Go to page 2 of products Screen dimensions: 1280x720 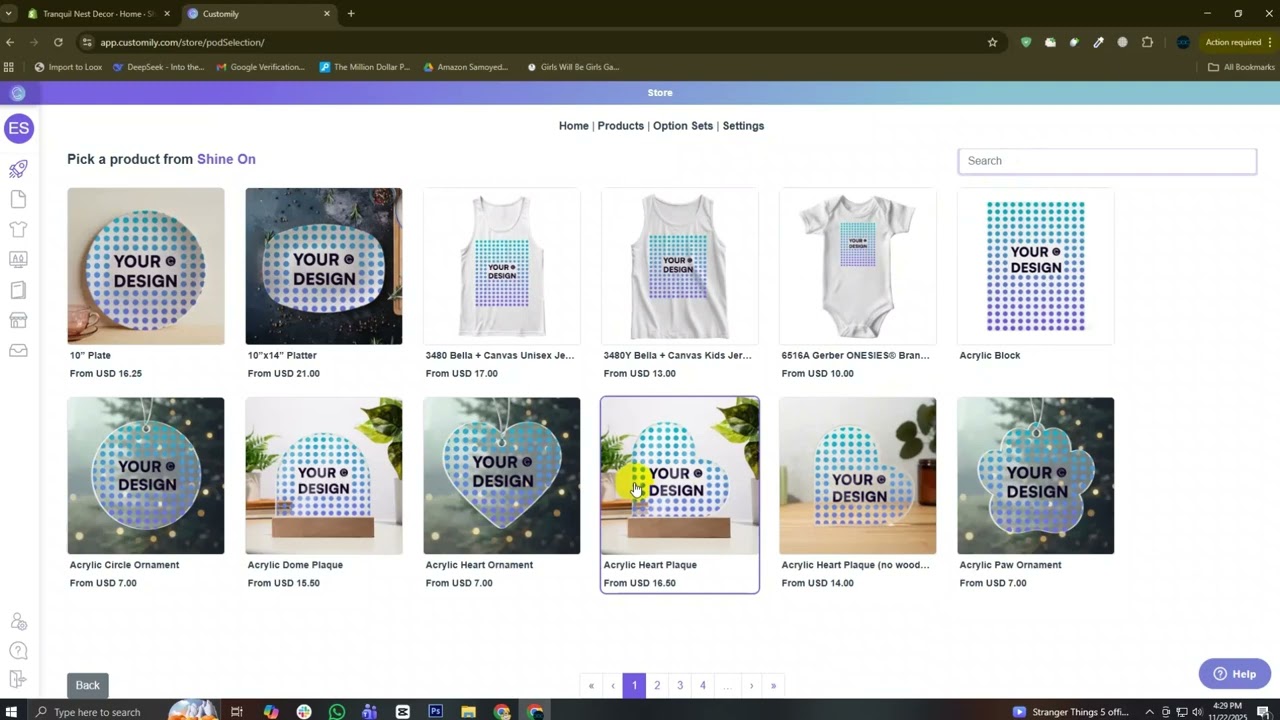click(x=657, y=685)
